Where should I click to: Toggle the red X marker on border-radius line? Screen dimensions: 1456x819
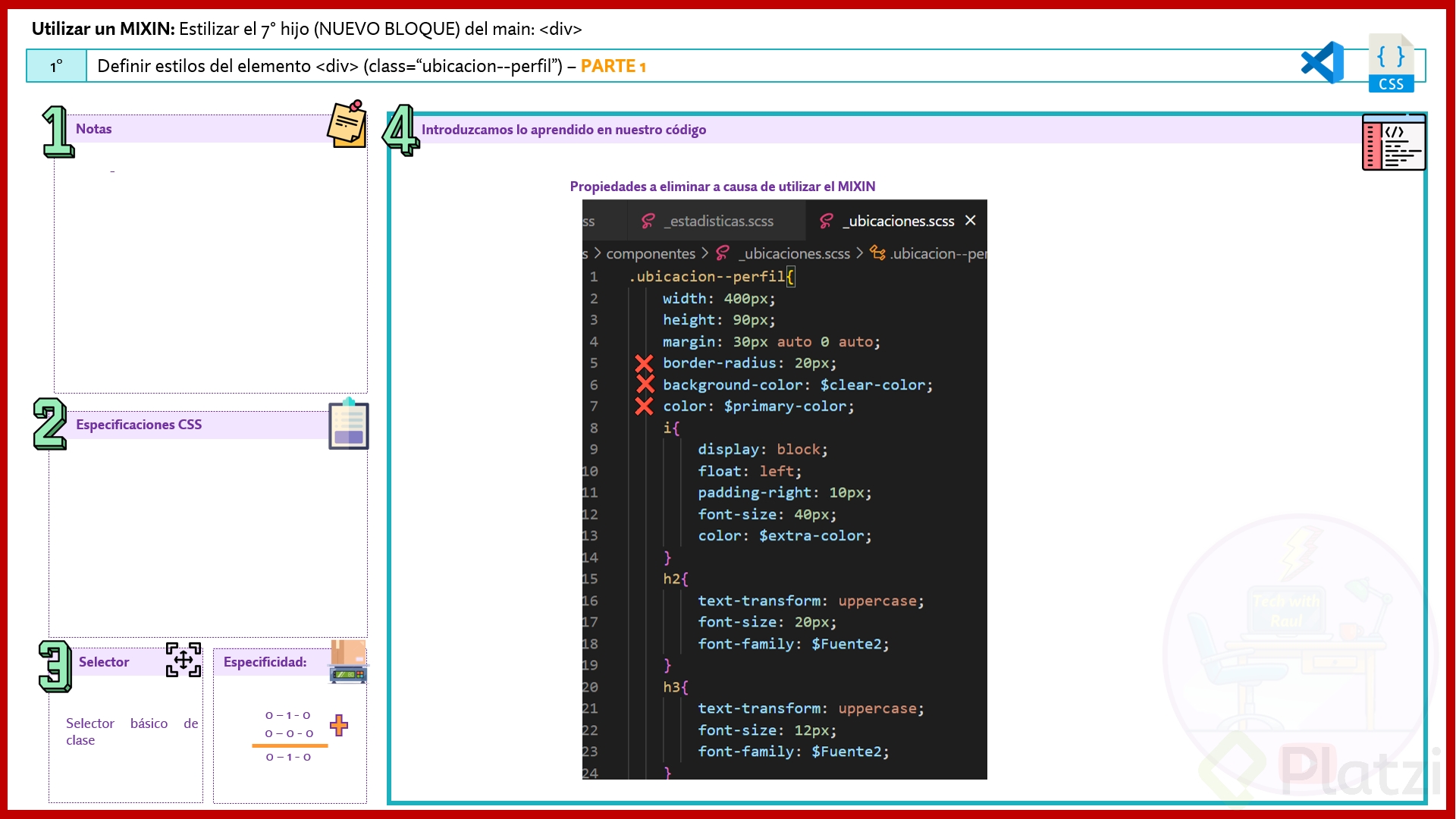coord(645,364)
